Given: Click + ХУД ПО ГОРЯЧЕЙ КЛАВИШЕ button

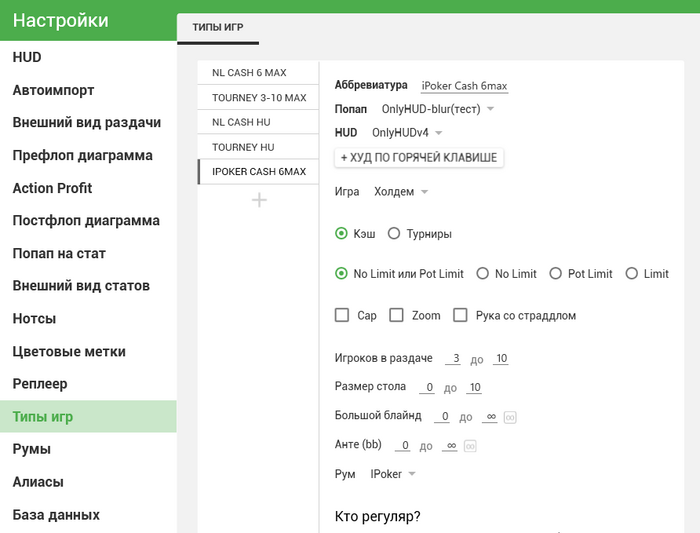Looking at the screenshot, I should 419,158.
